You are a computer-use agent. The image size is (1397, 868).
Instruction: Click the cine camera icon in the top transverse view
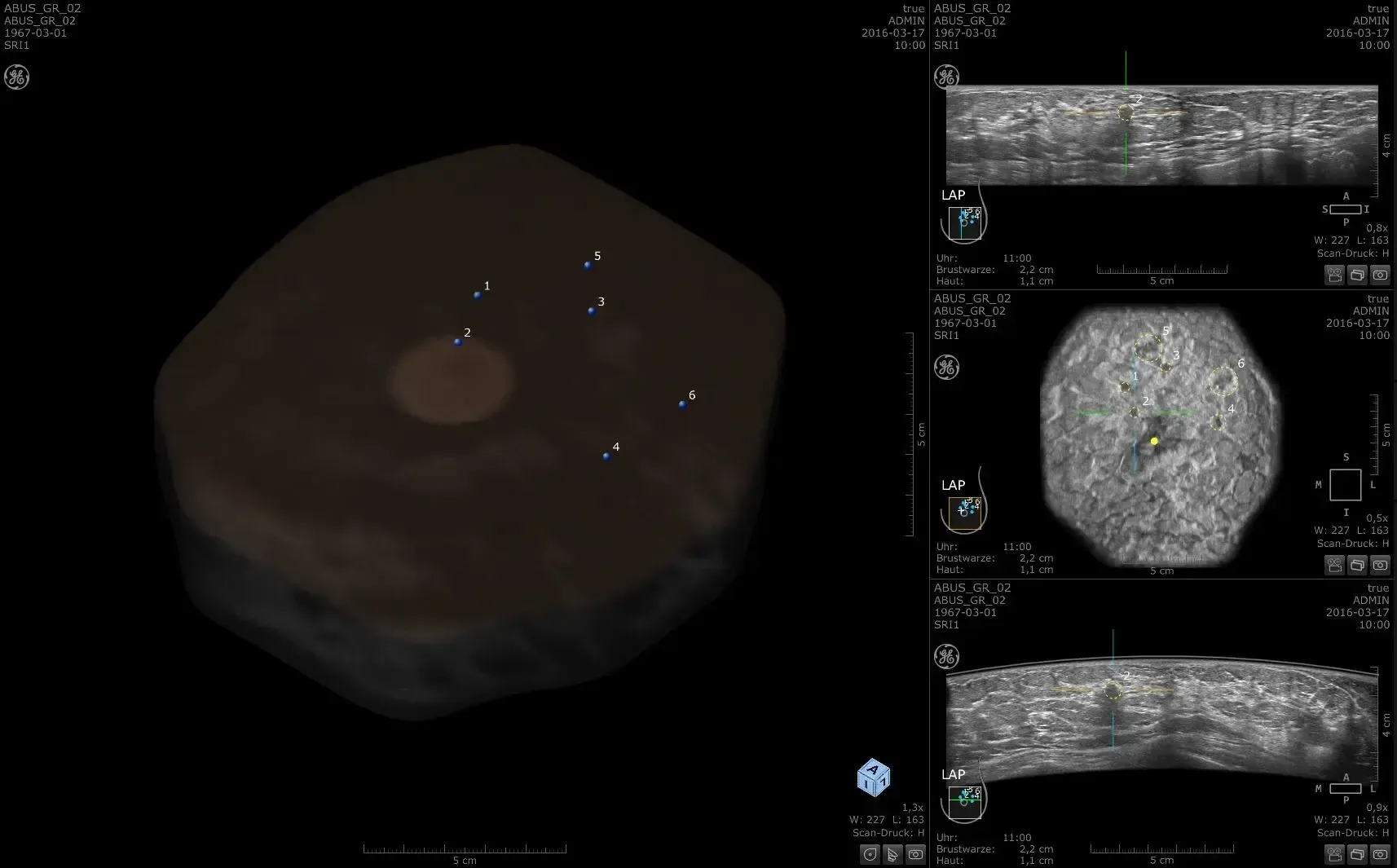(1334, 275)
